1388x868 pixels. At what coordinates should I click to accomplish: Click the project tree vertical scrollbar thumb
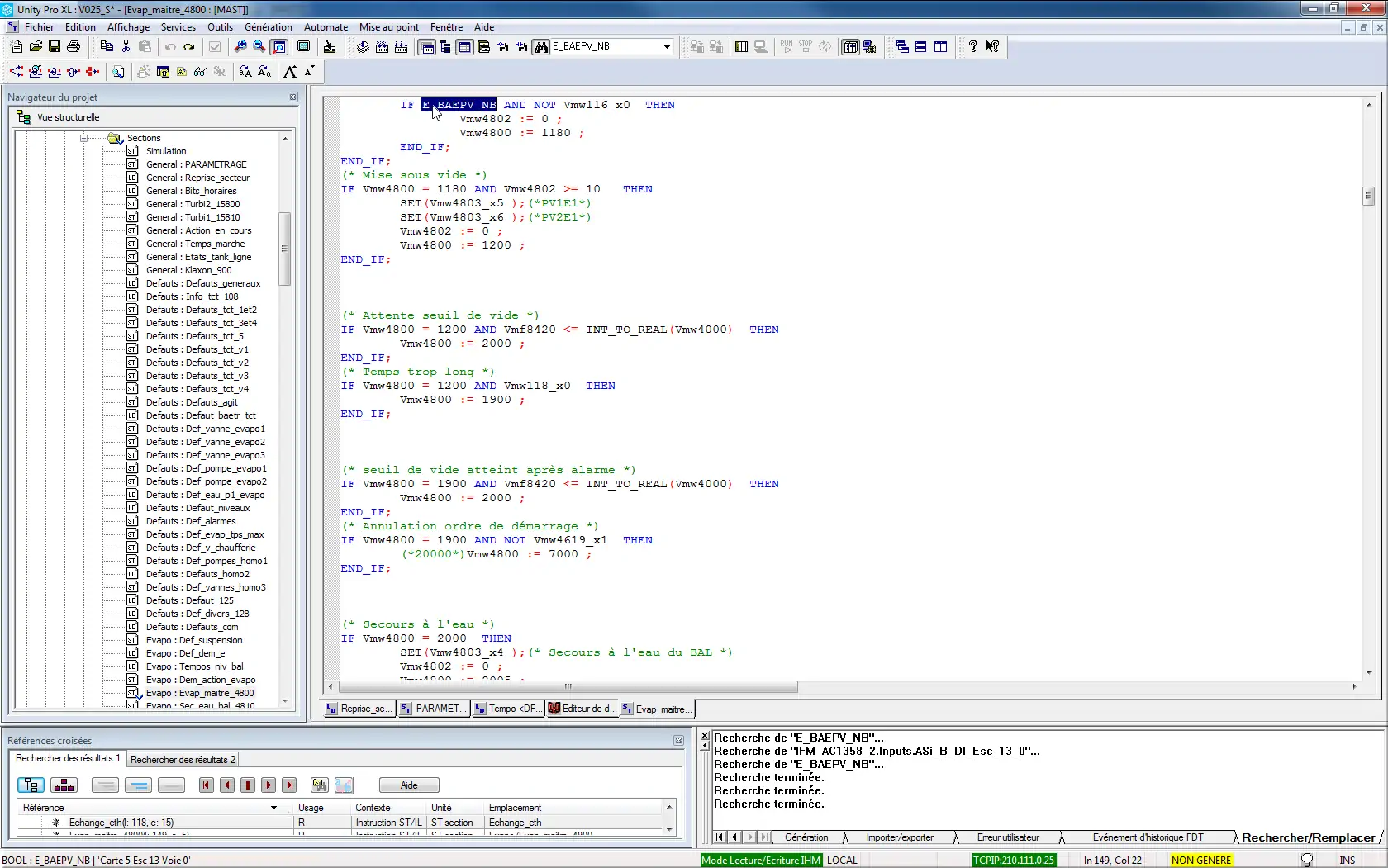coord(284,249)
